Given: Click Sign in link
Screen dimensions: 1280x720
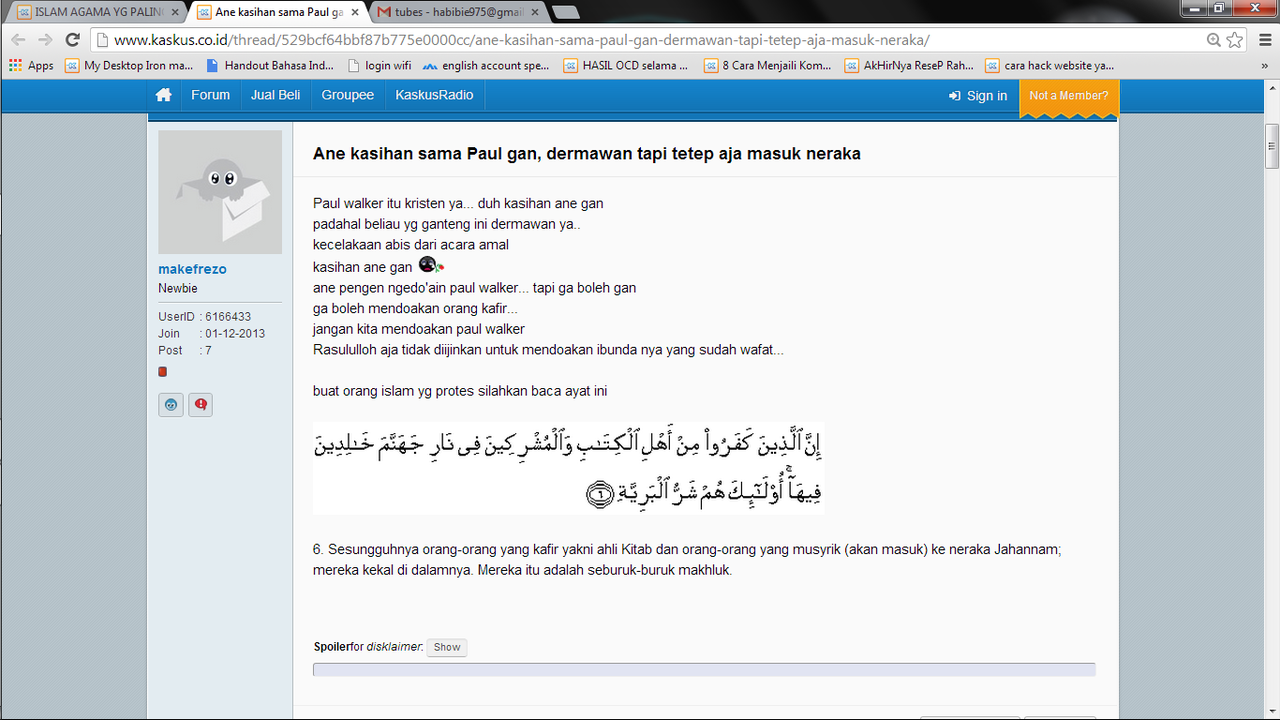Looking at the screenshot, I should pyautogui.click(x=978, y=96).
